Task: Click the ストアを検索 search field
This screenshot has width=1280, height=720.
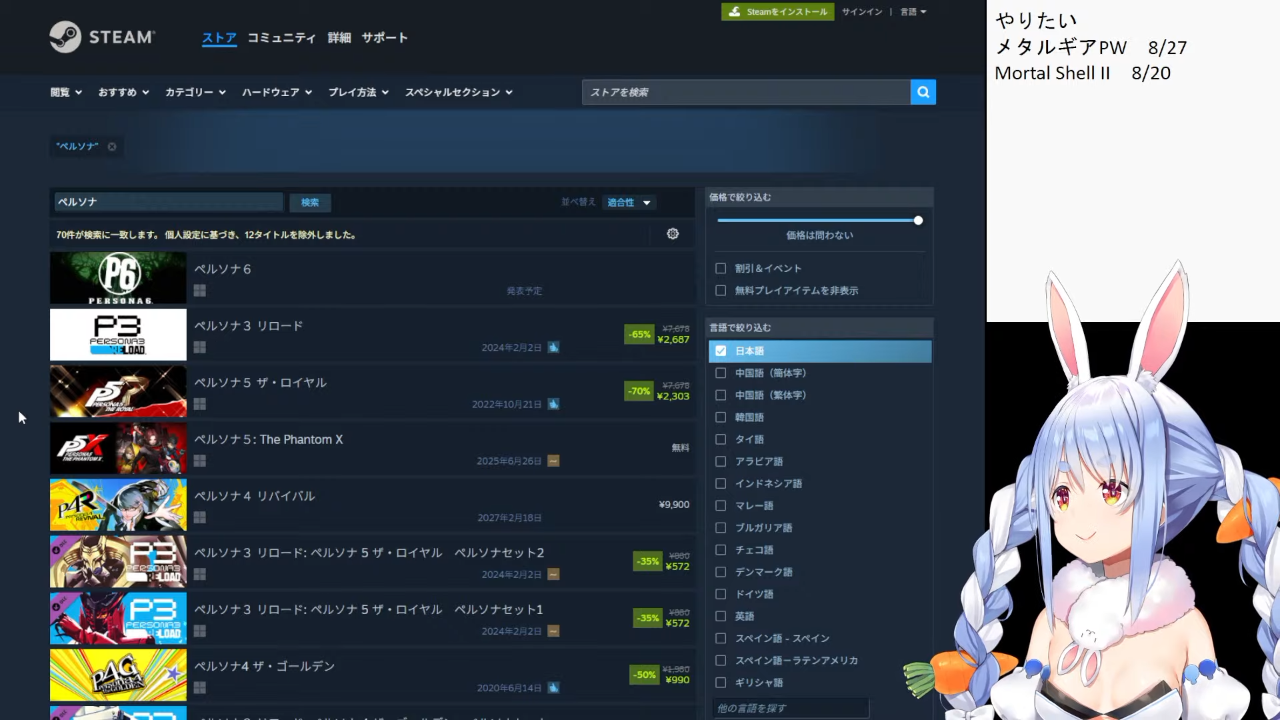Action: [746, 92]
